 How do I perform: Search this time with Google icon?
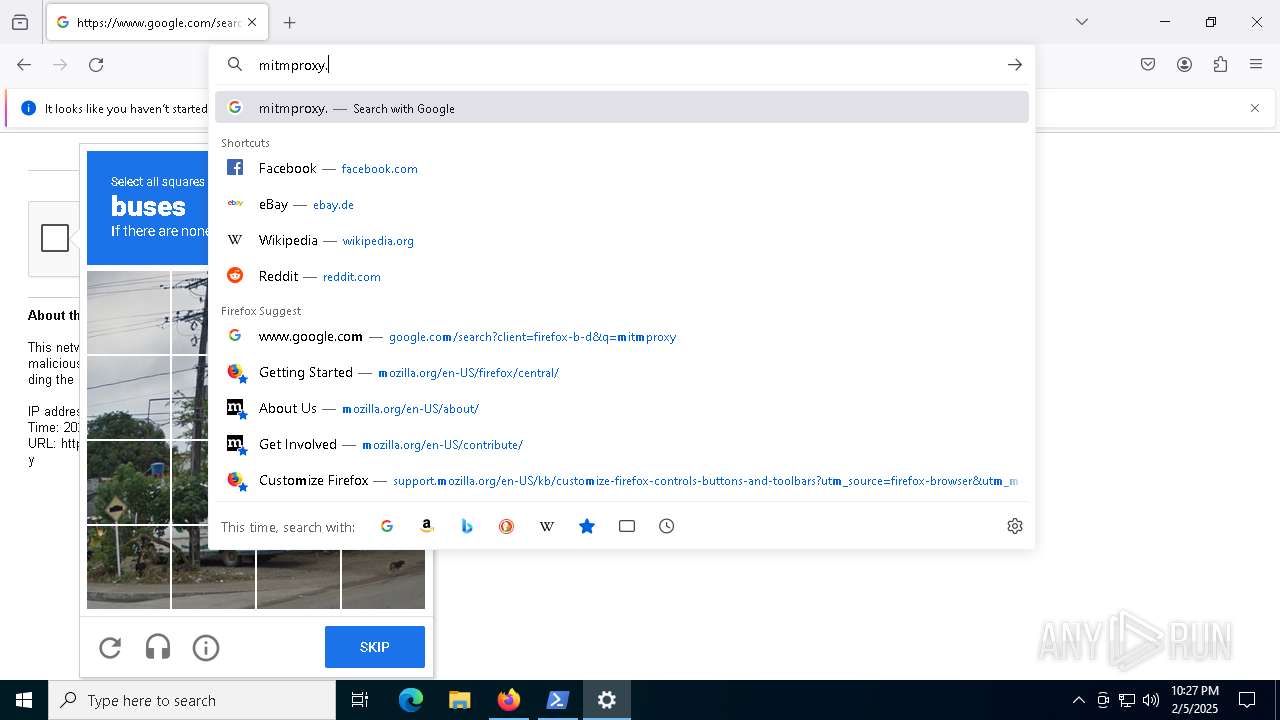tap(387, 526)
